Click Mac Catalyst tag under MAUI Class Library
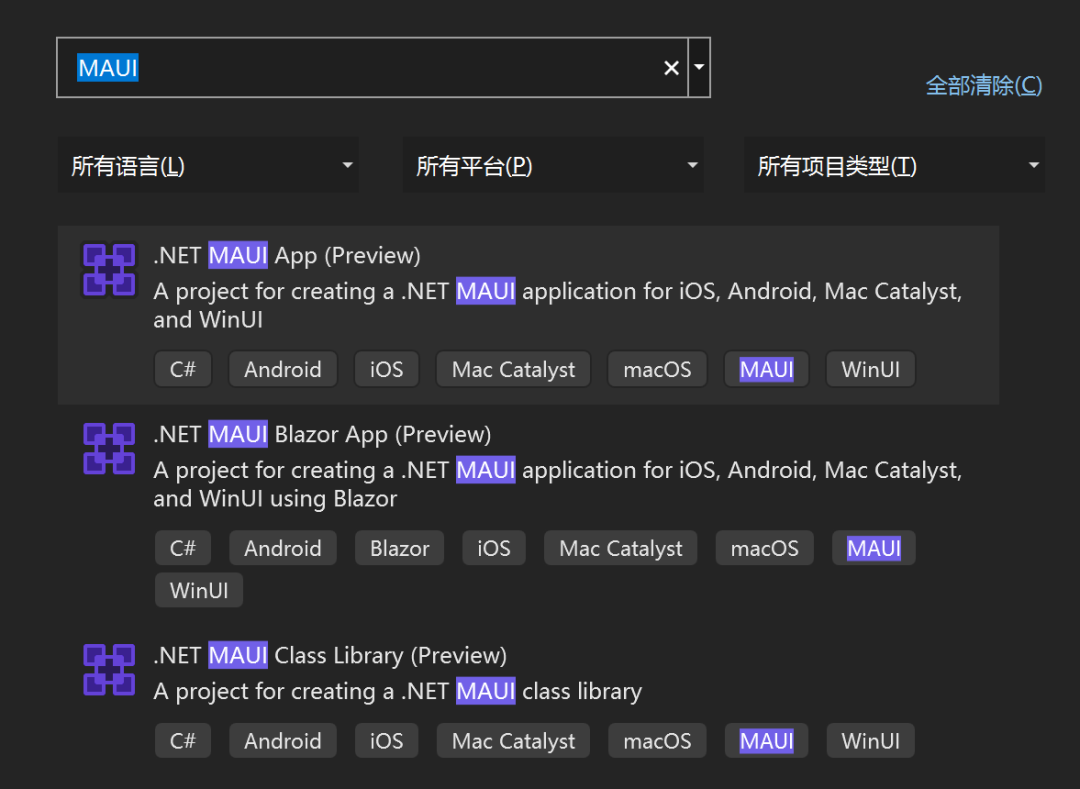 tap(513, 741)
